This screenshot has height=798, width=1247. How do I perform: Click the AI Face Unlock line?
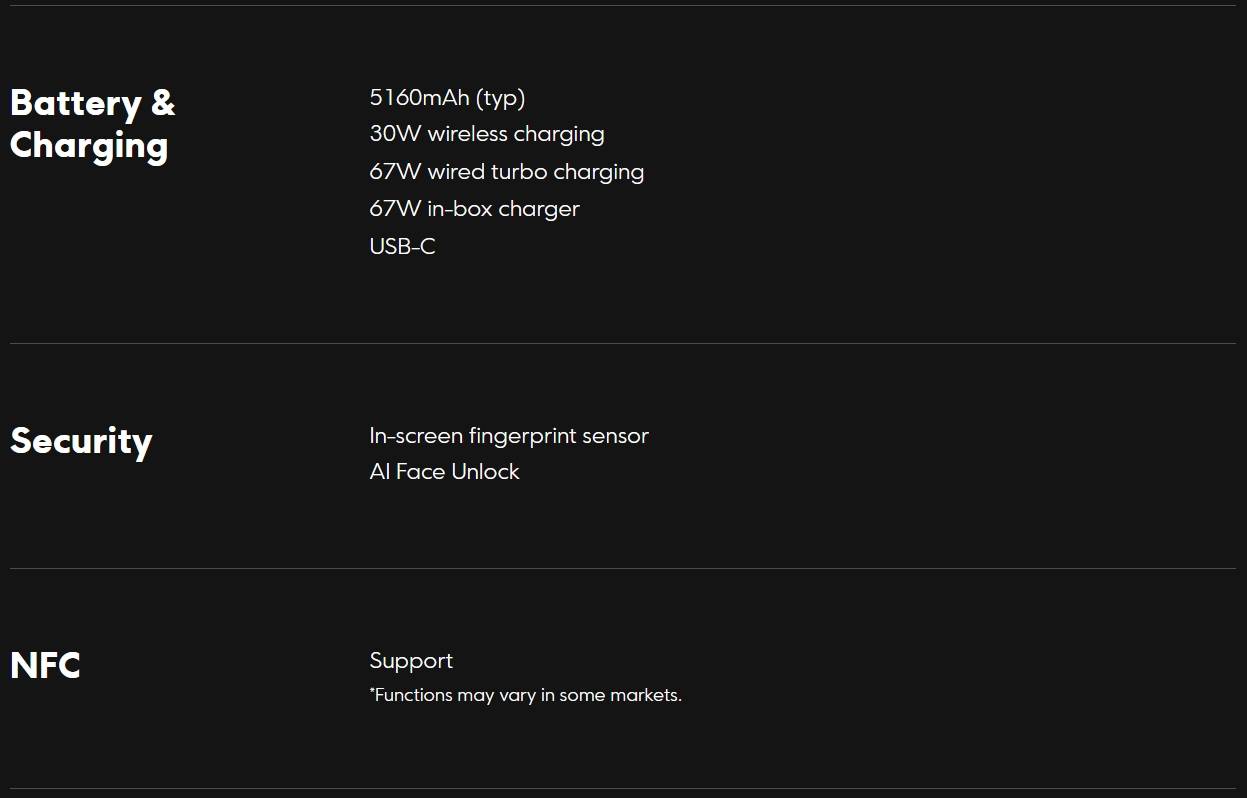point(444,472)
